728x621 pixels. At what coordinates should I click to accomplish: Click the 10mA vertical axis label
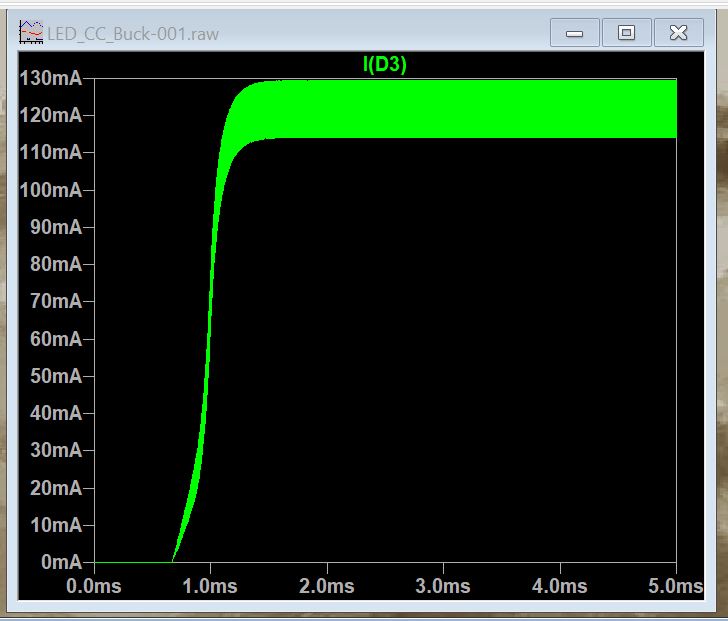(x=56, y=525)
